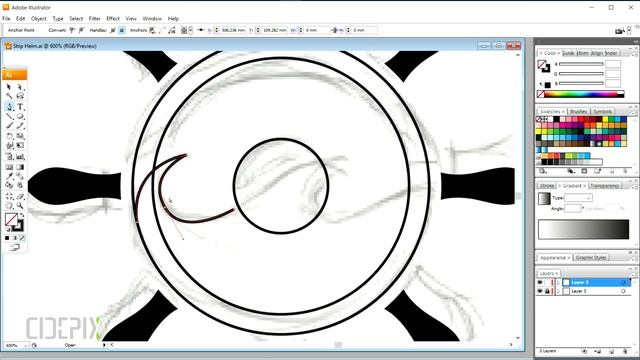Toggle Hide Handles for selected anchors
The image size is (640, 360).
[122, 30]
